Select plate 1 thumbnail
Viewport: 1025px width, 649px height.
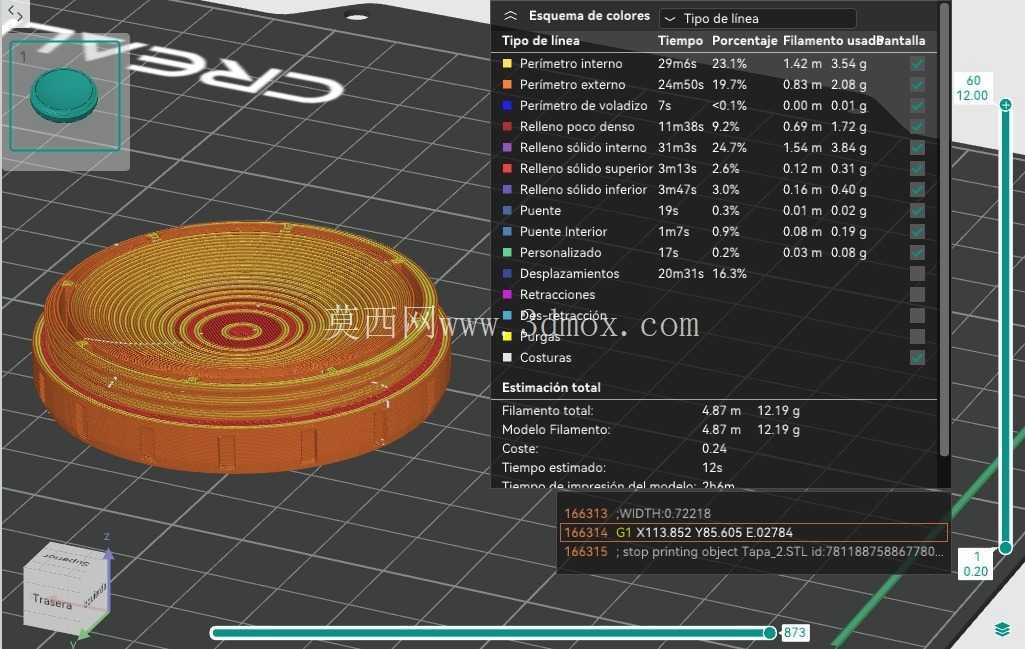(x=65, y=95)
